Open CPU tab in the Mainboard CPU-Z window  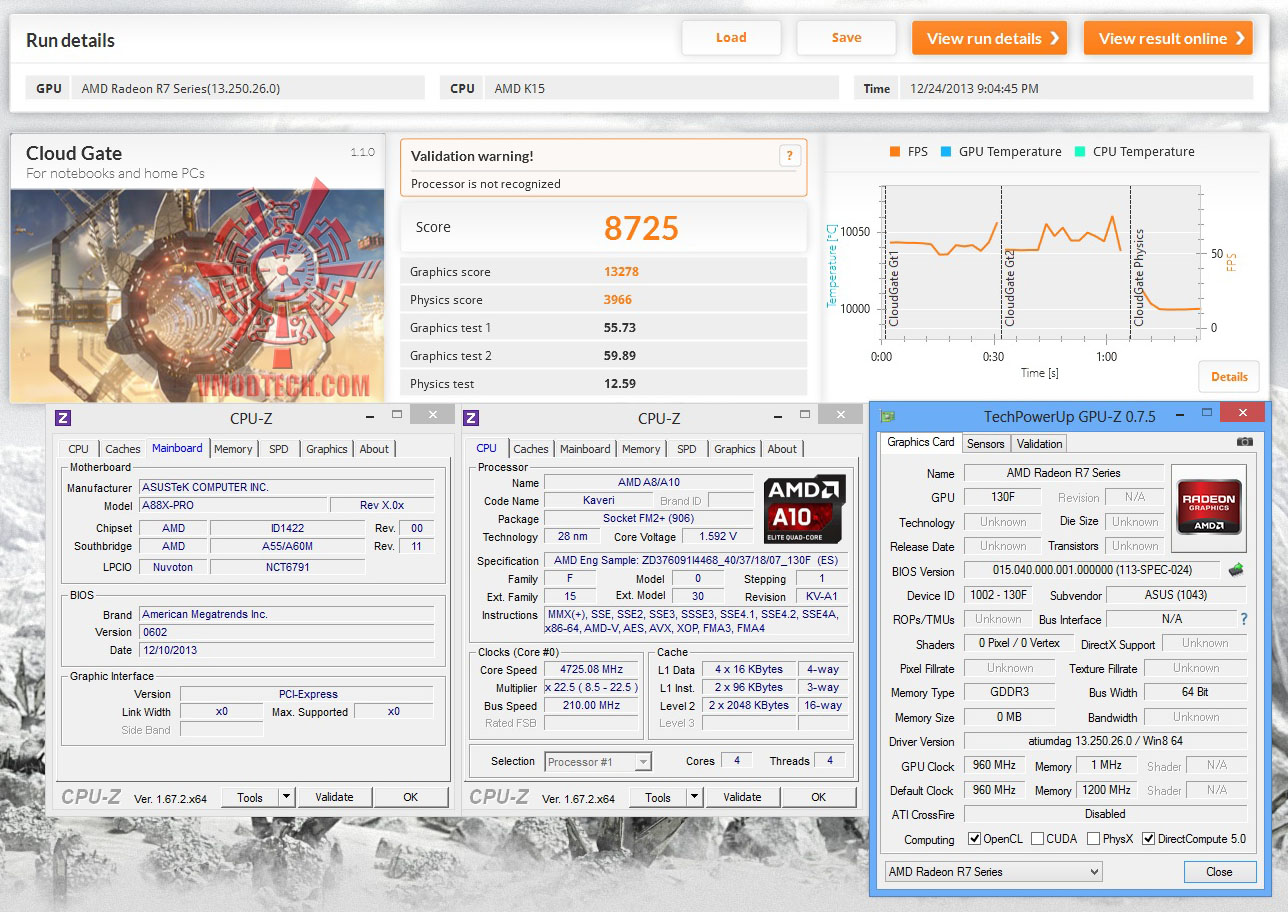tap(78, 449)
